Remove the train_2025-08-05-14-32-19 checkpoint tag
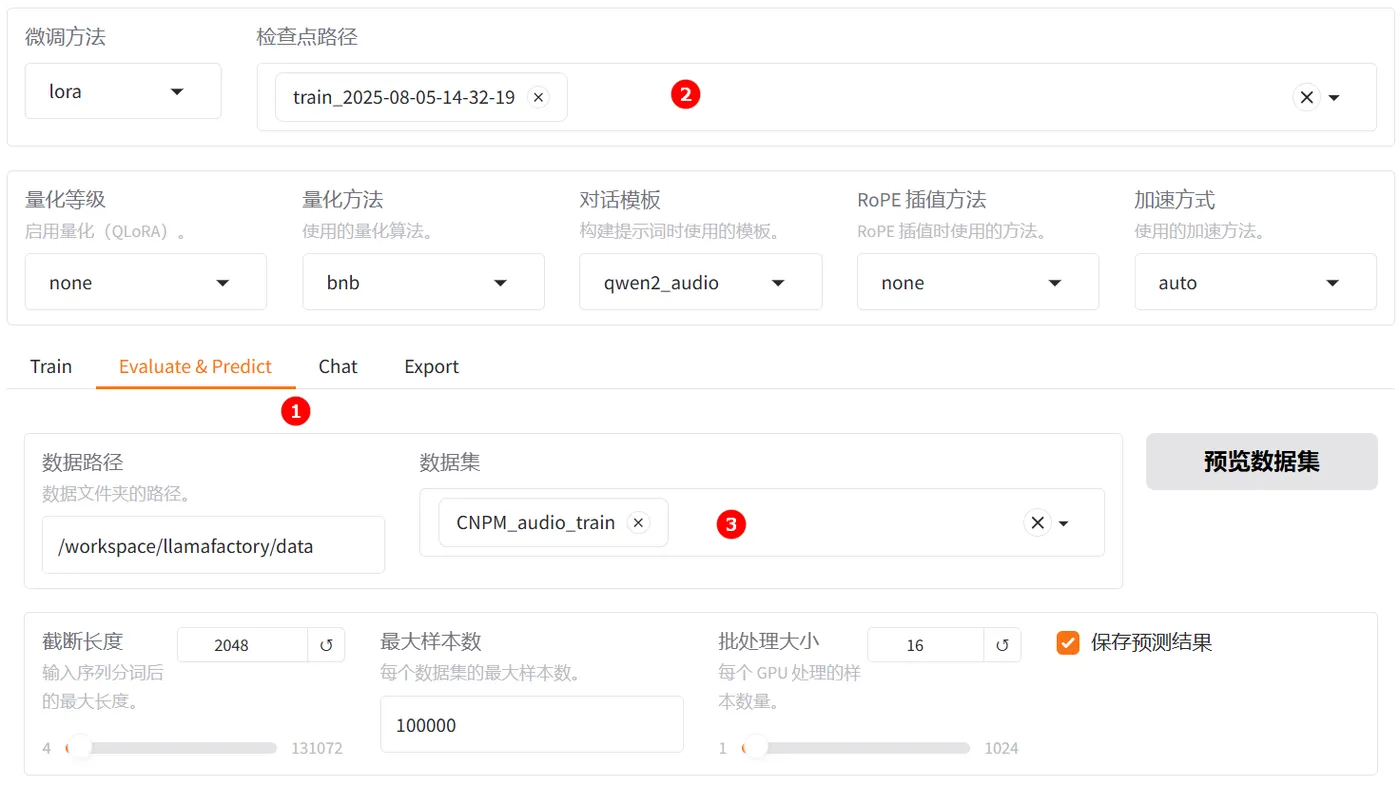This screenshot has width=1400, height=787. (538, 97)
